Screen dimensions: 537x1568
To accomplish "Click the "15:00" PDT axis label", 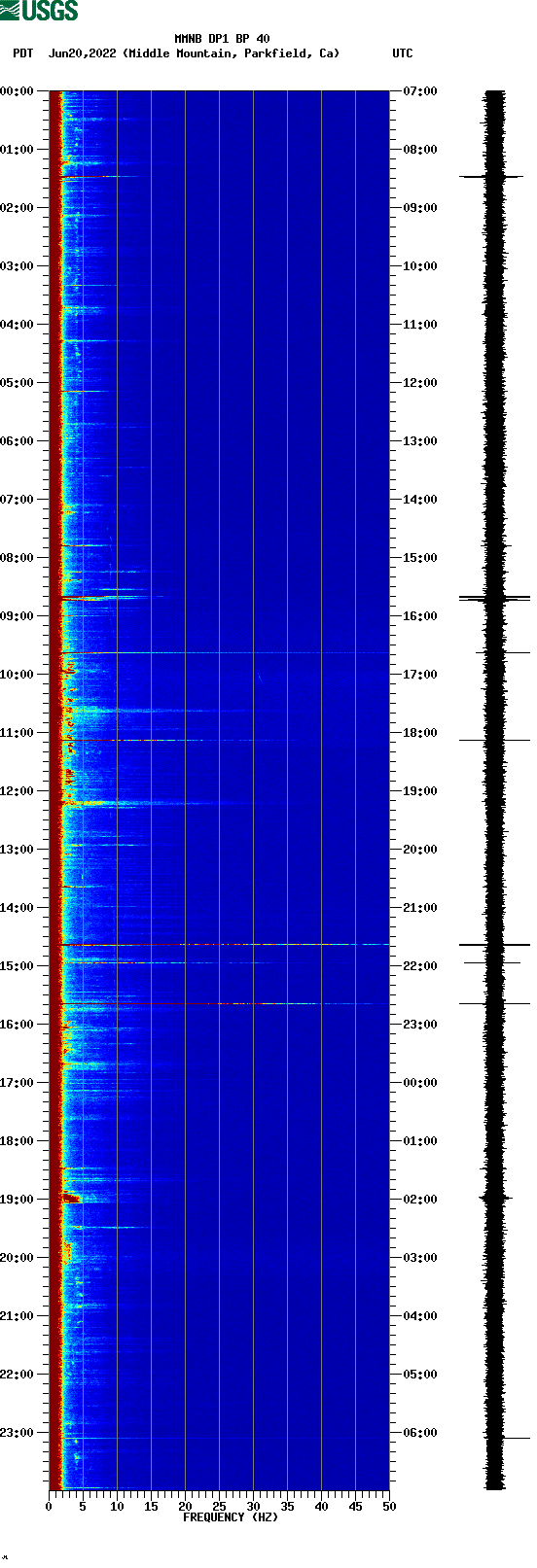I will pos(17,966).
